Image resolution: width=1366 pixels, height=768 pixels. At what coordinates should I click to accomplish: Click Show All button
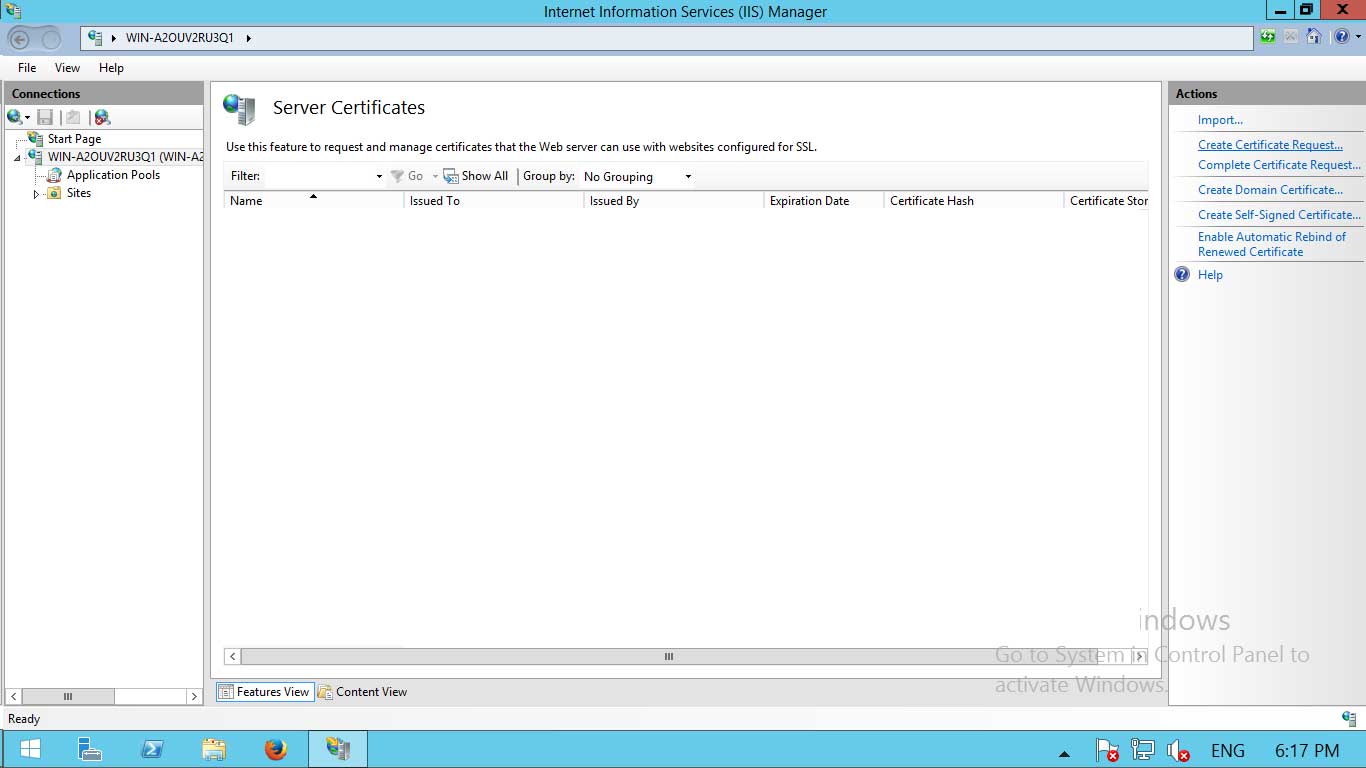click(476, 176)
